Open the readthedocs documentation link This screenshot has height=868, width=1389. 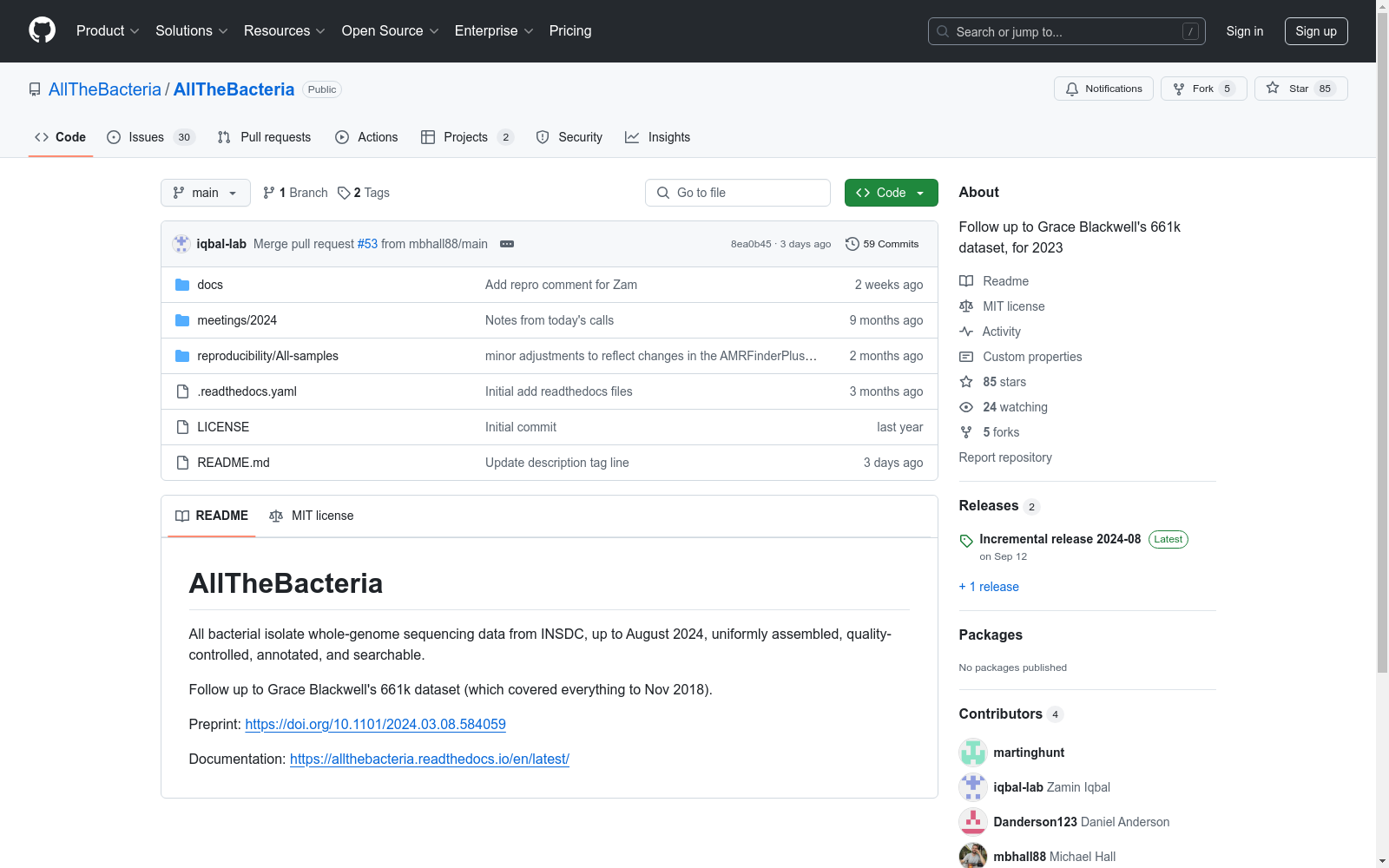[x=430, y=759]
